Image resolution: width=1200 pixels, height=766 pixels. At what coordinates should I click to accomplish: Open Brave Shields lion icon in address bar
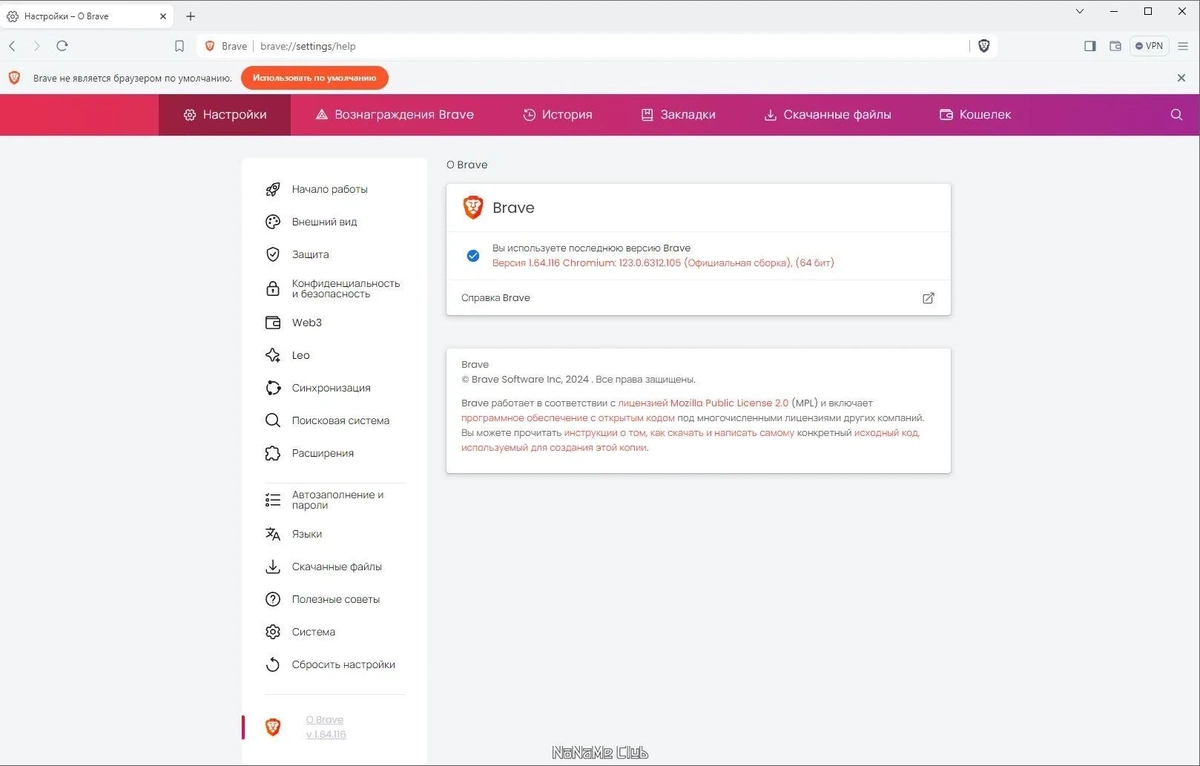(x=984, y=46)
